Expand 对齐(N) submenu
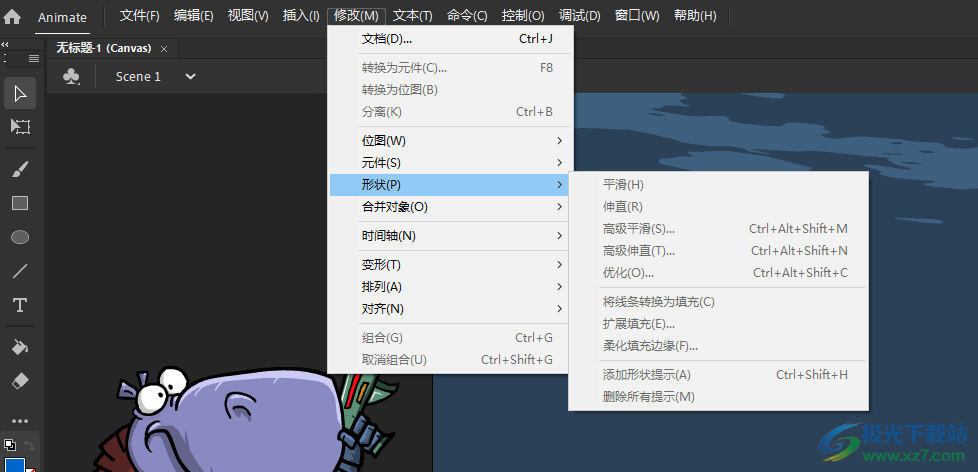 point(448,309)
